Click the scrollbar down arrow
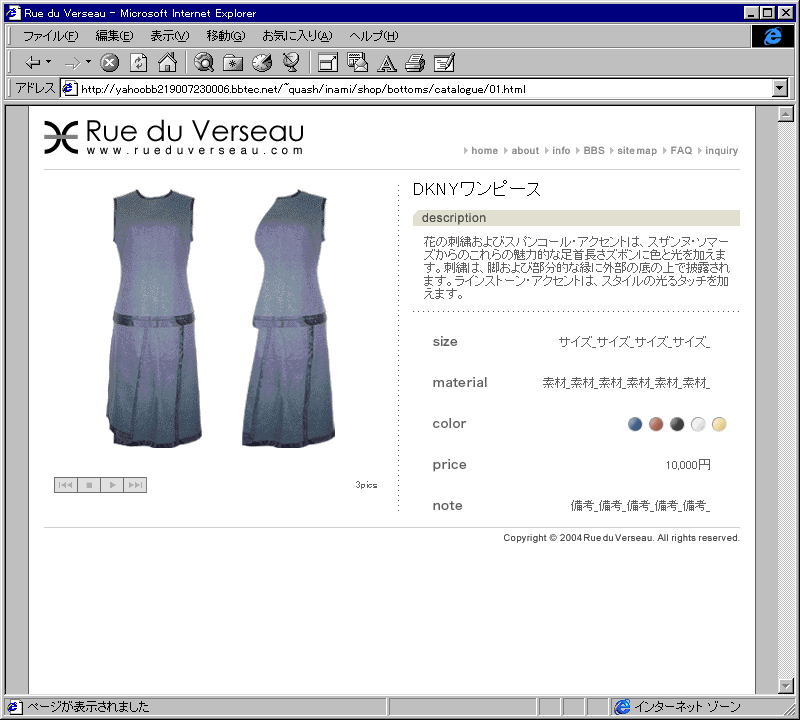This screenshot has height=720, width=800. [x=785, y=686]
